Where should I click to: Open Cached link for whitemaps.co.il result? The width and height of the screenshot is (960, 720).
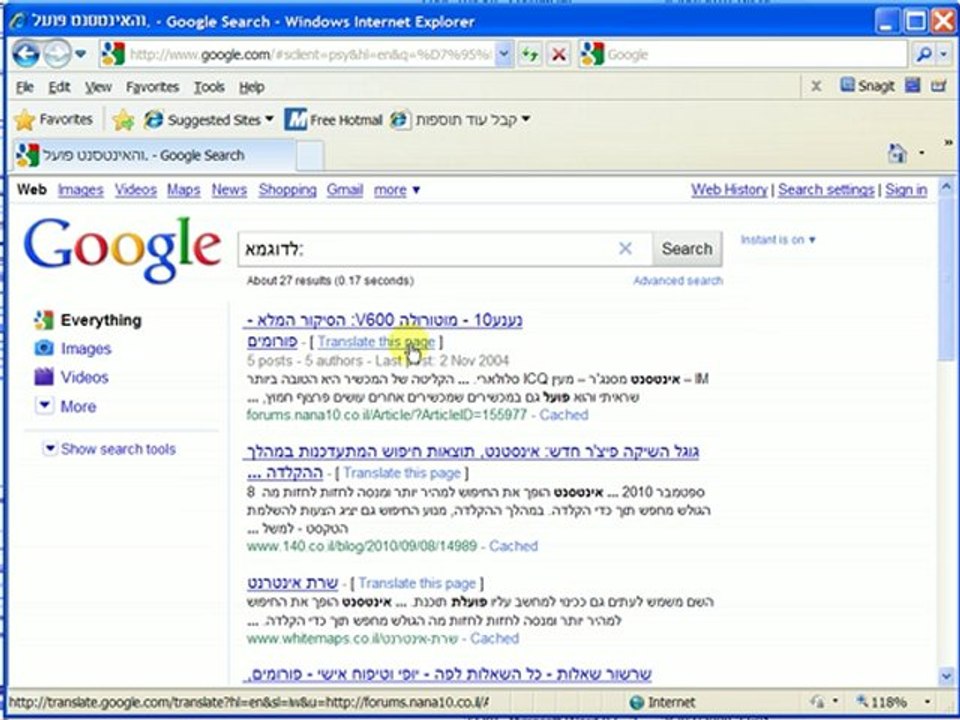click(x=494, y=639)
